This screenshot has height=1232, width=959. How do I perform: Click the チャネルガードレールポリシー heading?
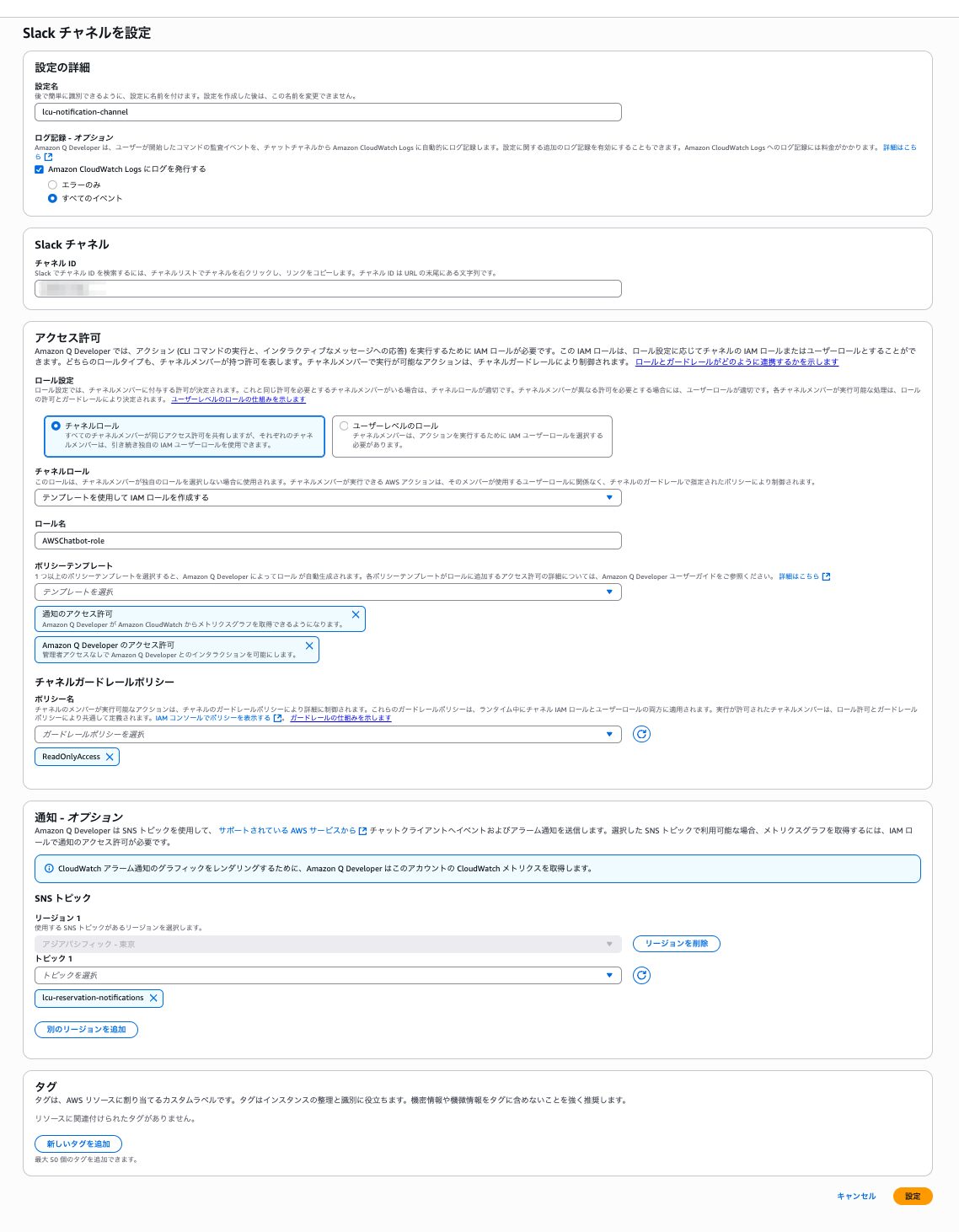tap(104, 683)
